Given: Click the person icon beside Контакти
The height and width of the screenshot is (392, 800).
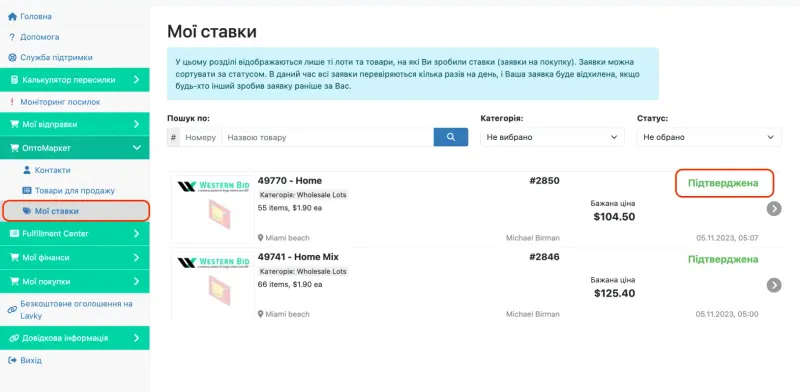Looking at the screenshot, I should [27, 170].
